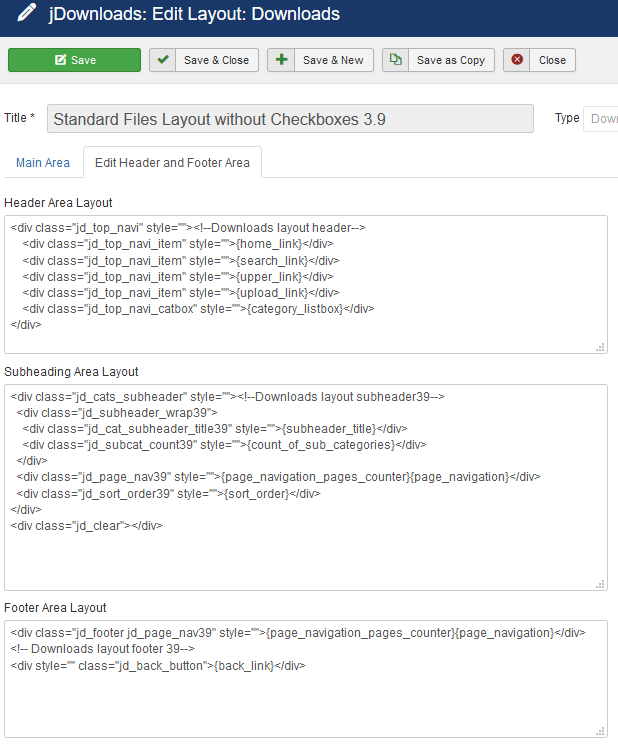The width and height of the screenshot is (618, 749).
Task: Click the Save & New label
Action: pos(333,60)
